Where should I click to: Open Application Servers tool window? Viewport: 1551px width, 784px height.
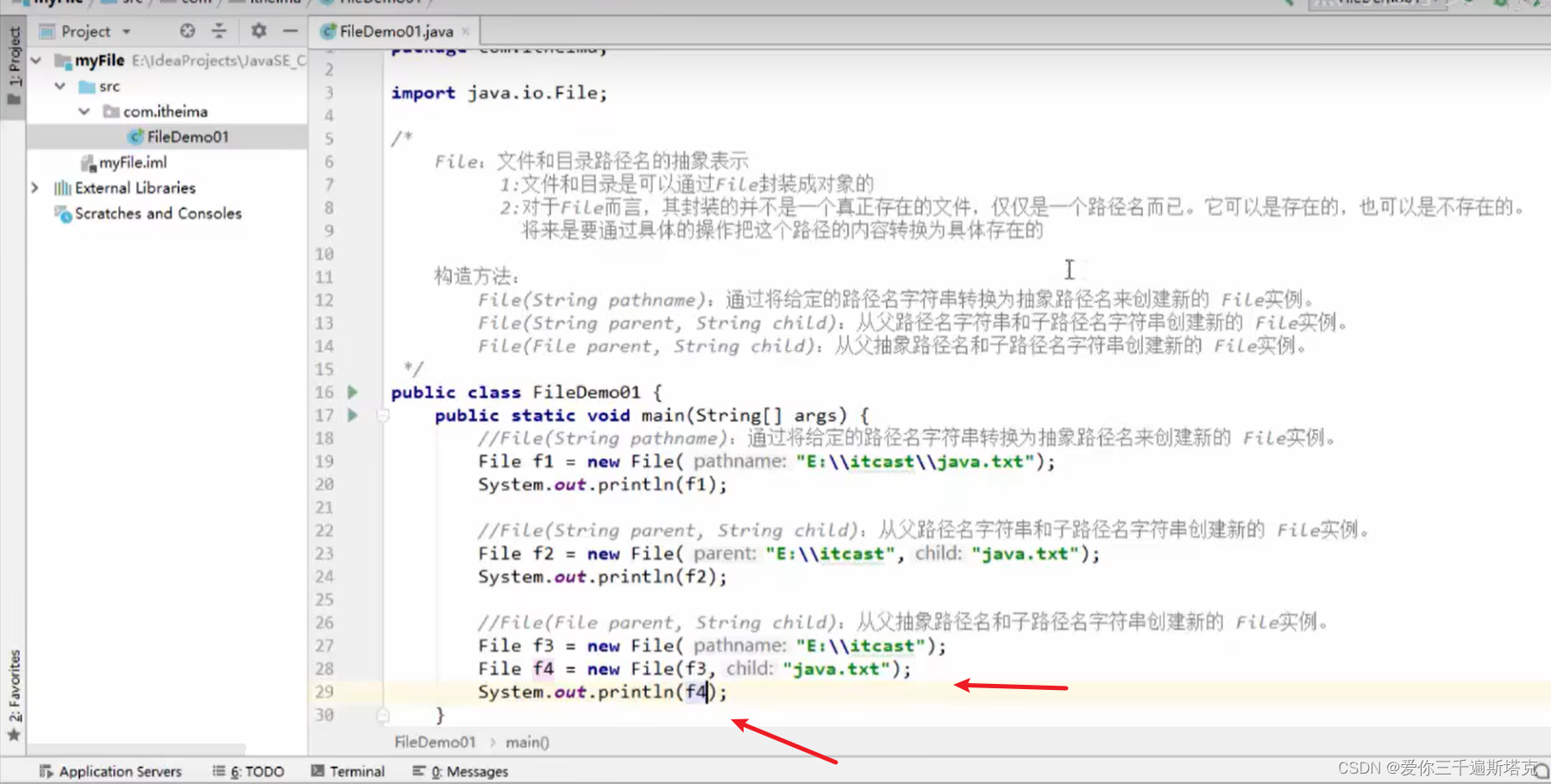pos(110,771)
